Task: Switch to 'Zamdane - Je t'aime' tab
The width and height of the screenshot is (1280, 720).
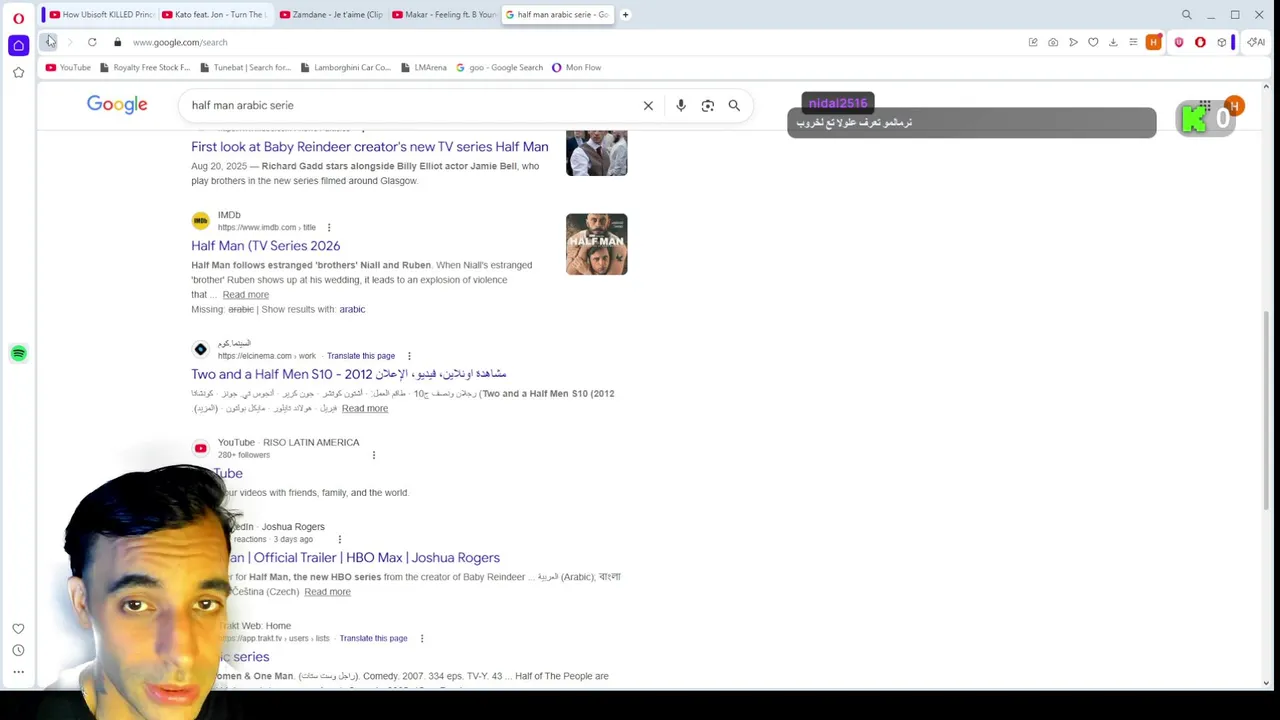Action: [x=330, y=15]
